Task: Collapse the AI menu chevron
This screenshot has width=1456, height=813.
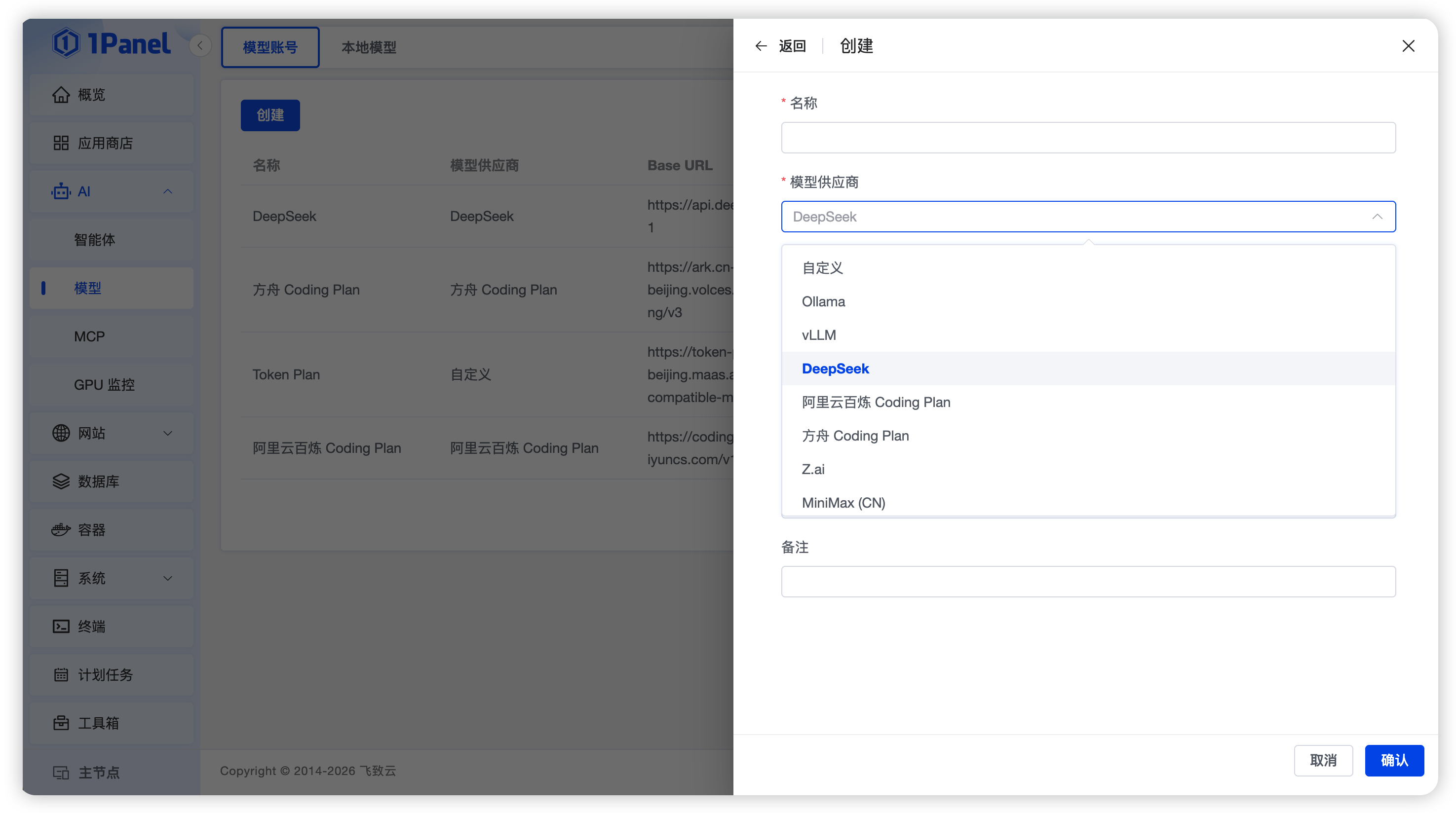Action: tap(168, 191)
